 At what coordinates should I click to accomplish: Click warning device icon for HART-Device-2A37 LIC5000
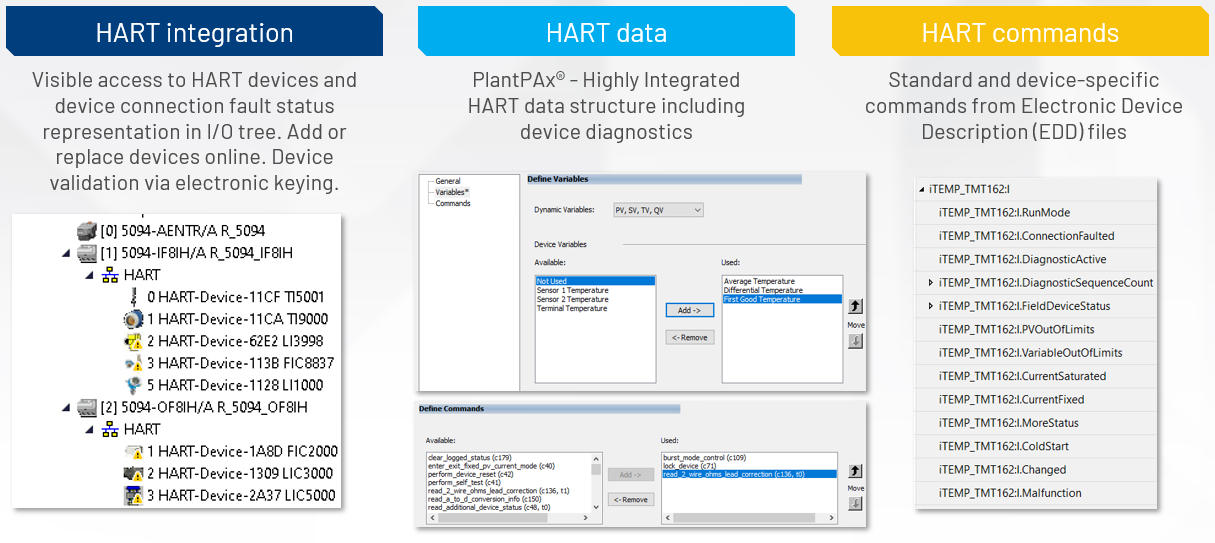point(133,495)
